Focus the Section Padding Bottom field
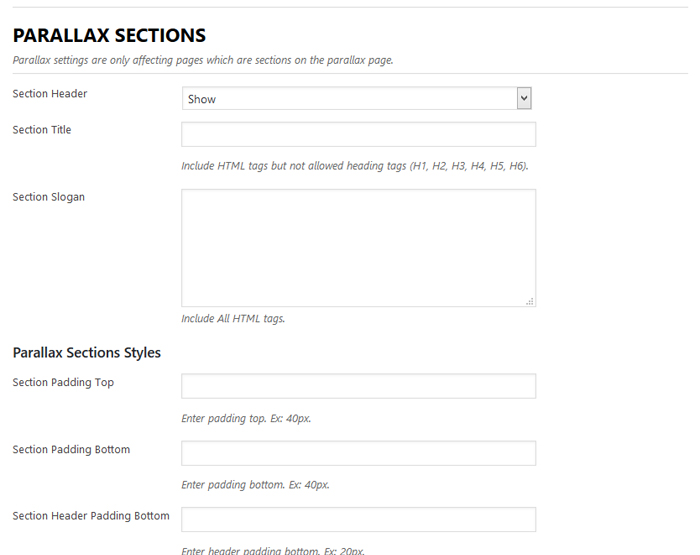Viewport: 700px width, 555px height. tap(358, 454)
